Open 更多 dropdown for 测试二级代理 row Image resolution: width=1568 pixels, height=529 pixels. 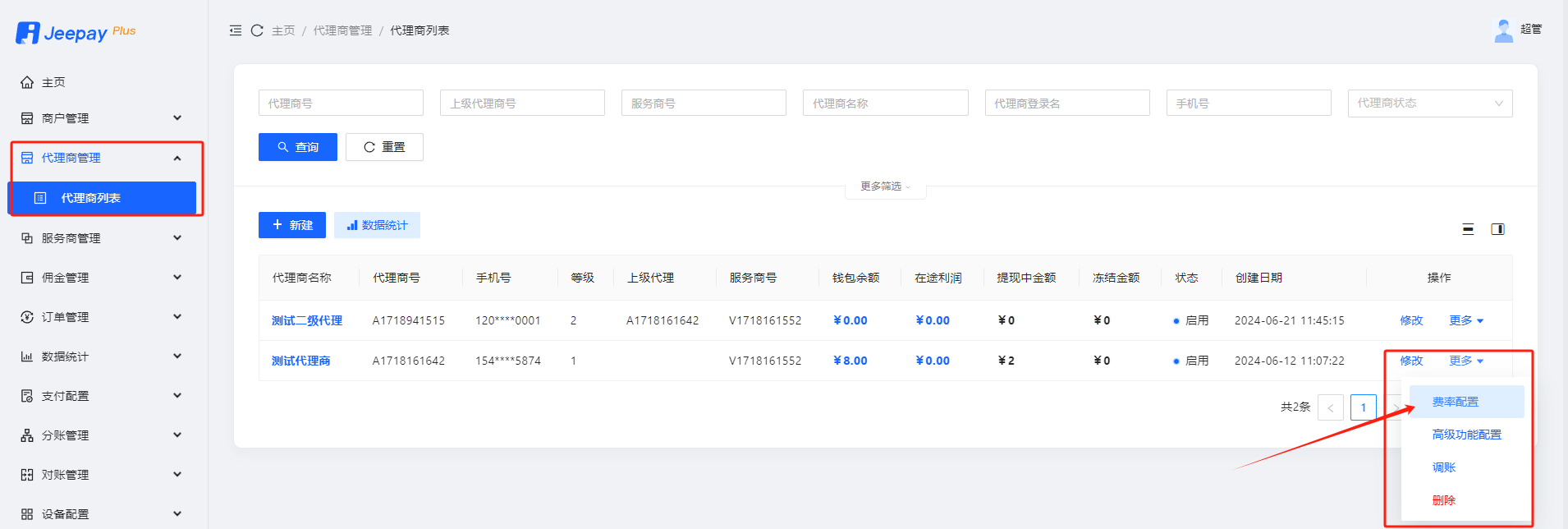[x=1465, y=320]
